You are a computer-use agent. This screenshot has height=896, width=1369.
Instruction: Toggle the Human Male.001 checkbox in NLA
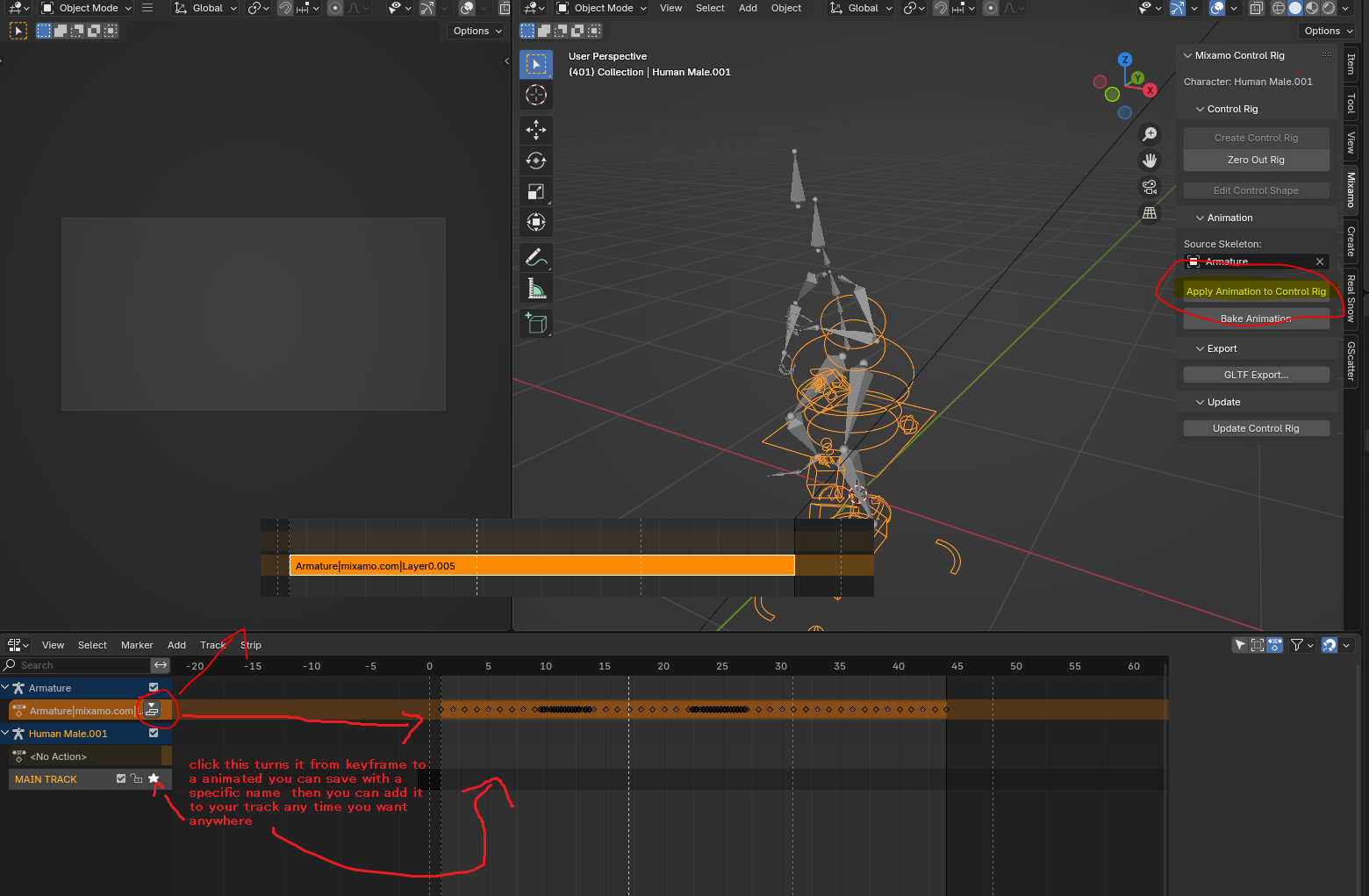[x=154, y=734]
